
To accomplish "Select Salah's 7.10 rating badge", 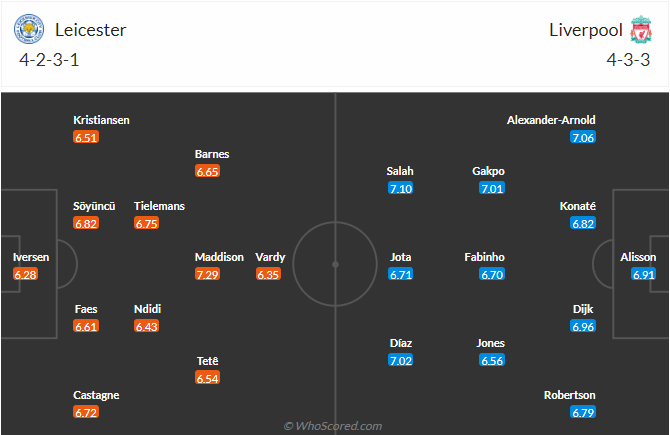I will click(401, 188).
